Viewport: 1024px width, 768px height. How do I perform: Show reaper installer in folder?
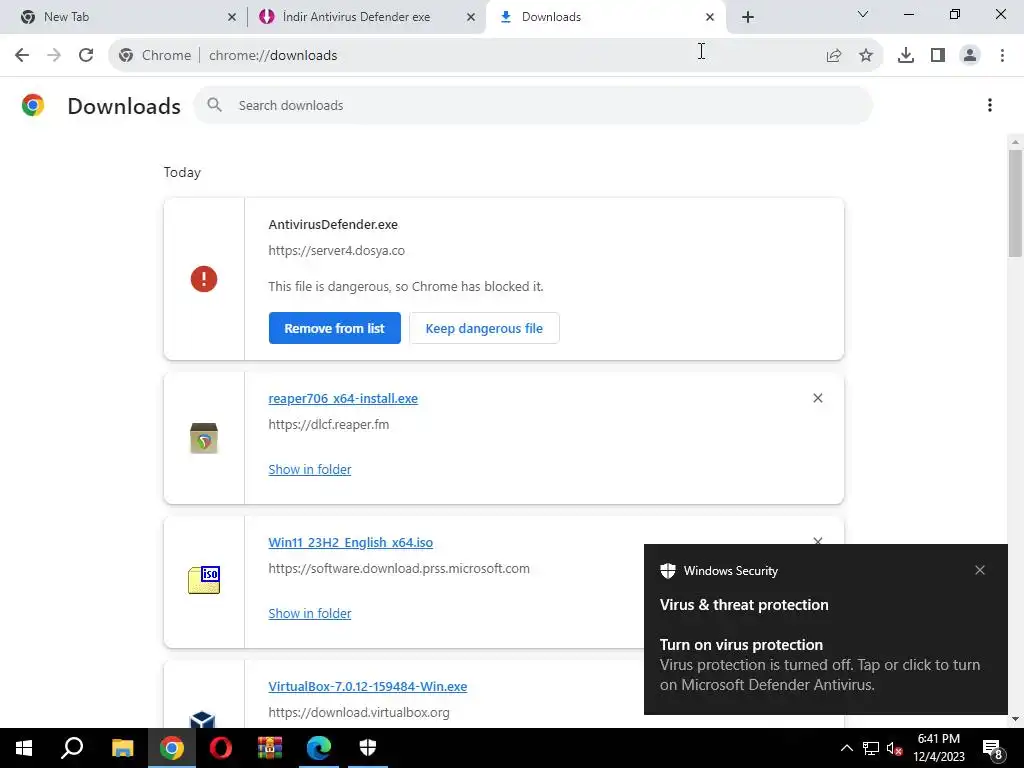310,469
